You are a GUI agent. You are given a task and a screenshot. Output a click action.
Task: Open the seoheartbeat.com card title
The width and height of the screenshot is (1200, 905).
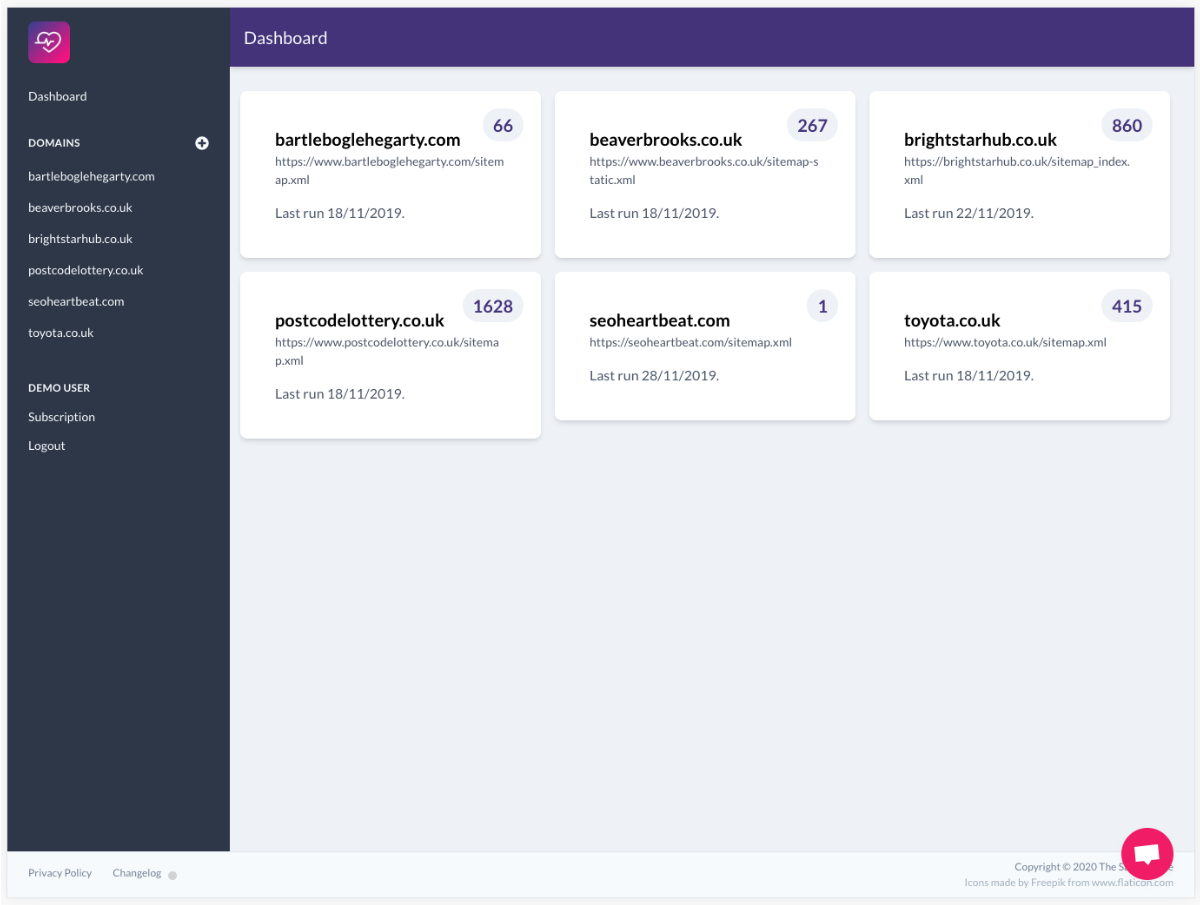coord(660,321)
